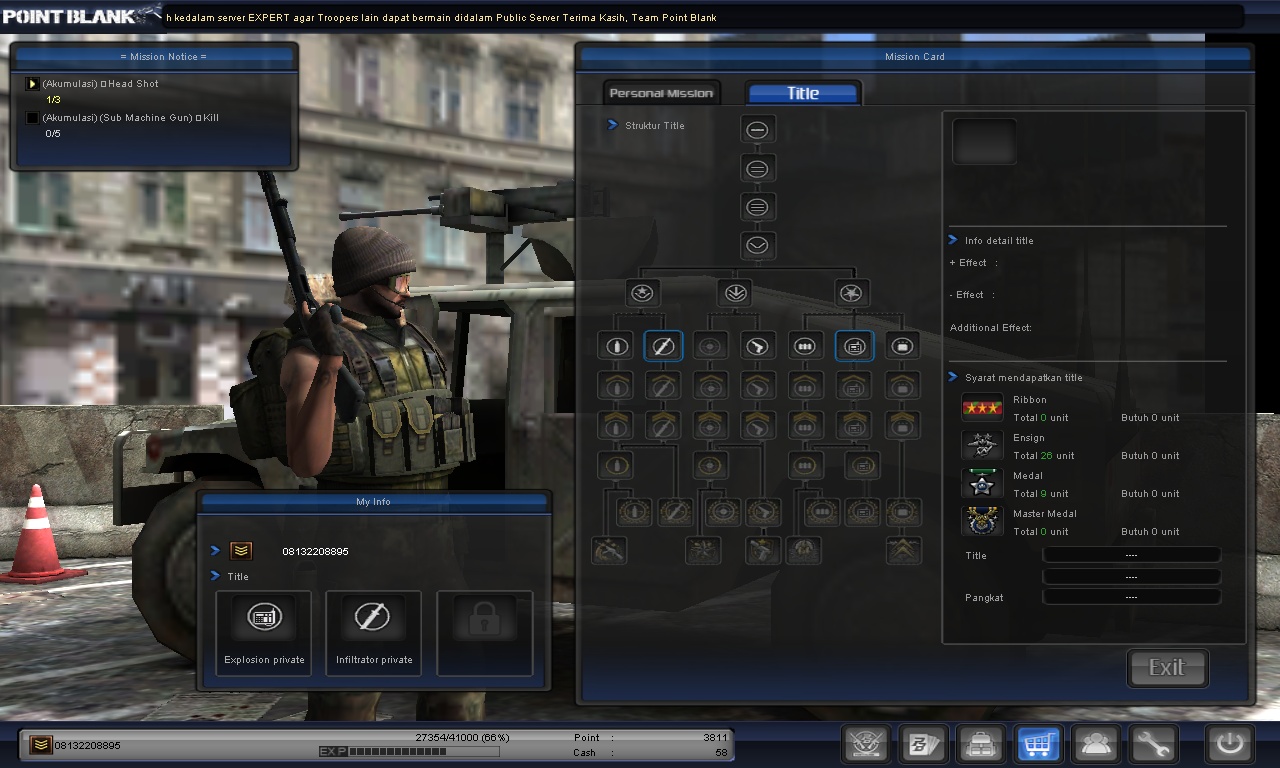
Task: Click the empty title preview box
Action: pyautogui.click(x=985, y=141)
